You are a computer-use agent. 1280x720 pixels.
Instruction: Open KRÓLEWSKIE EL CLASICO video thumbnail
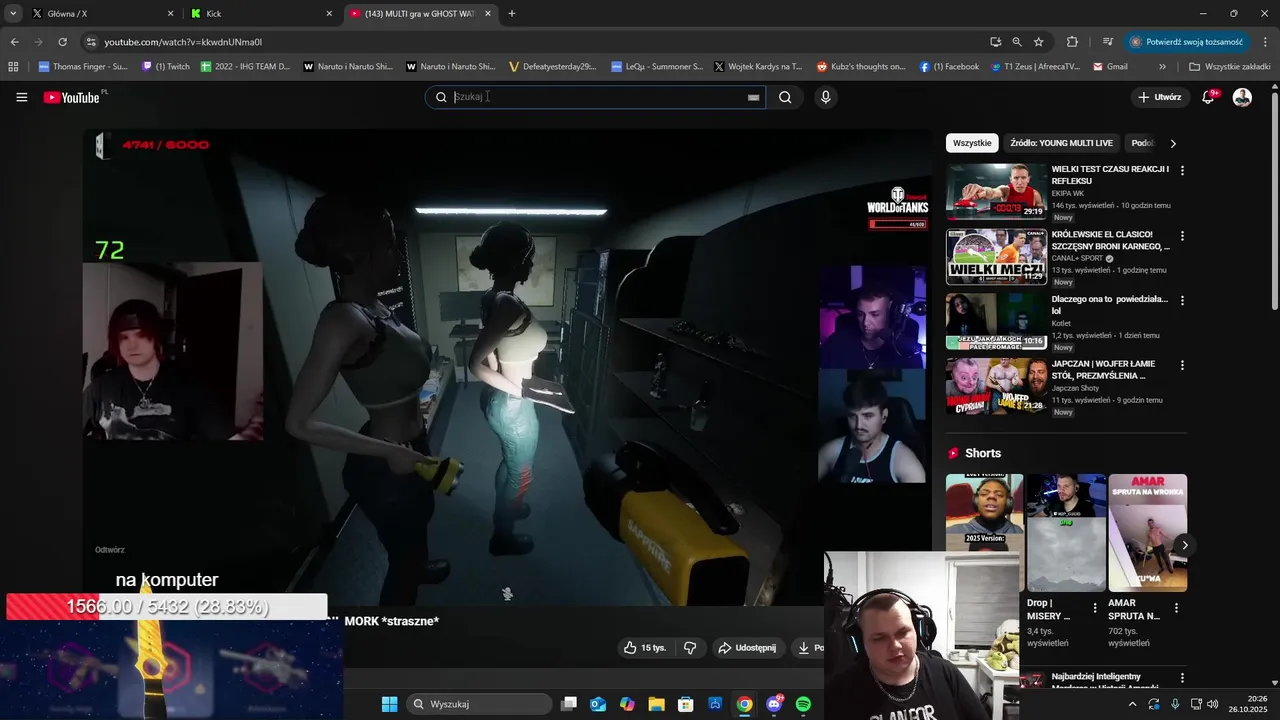coord(996,257)
